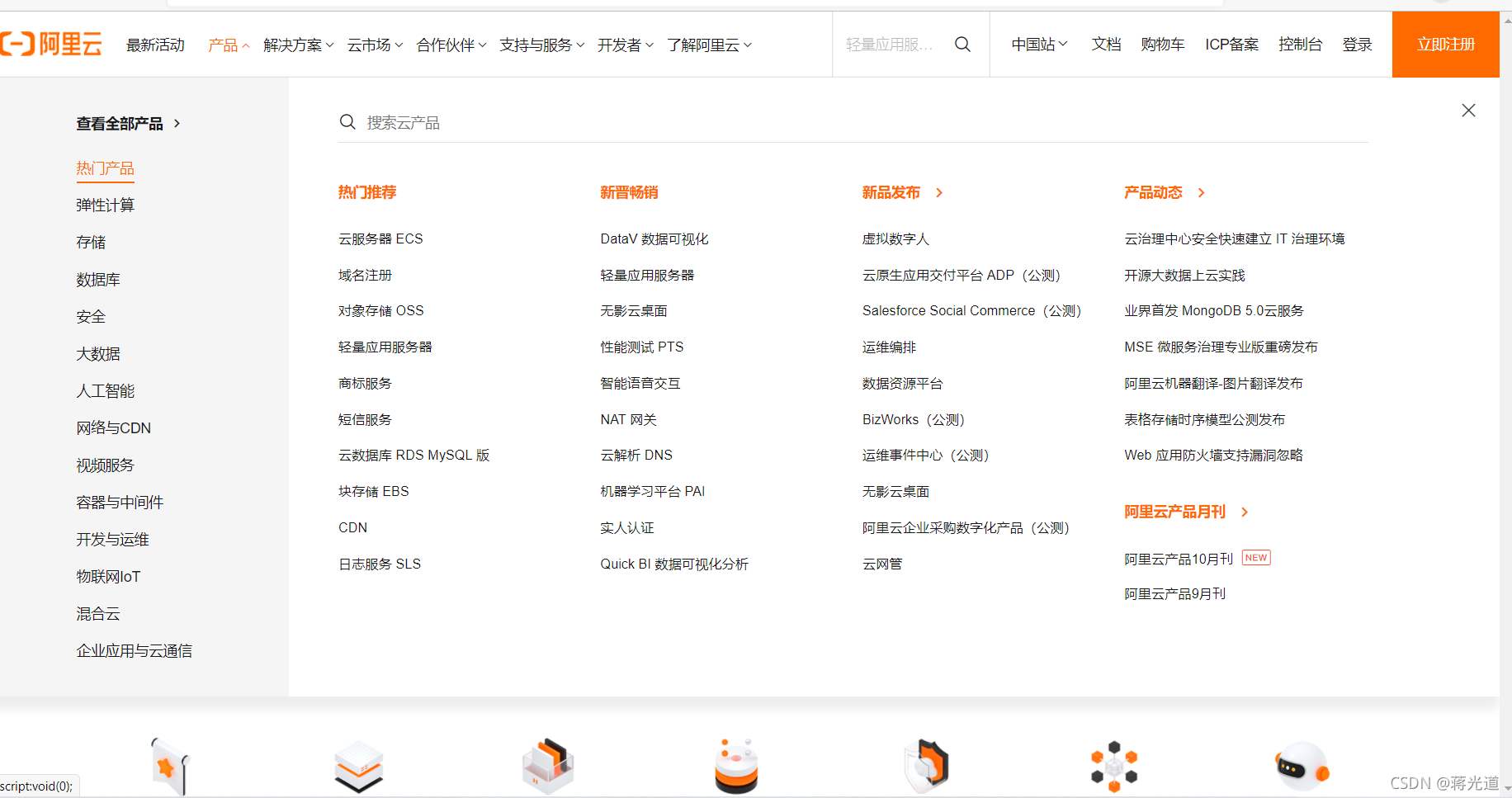Open 对象存储 OSS link
Viewport: 1512px width, 798px height.
tap(380, 310)
